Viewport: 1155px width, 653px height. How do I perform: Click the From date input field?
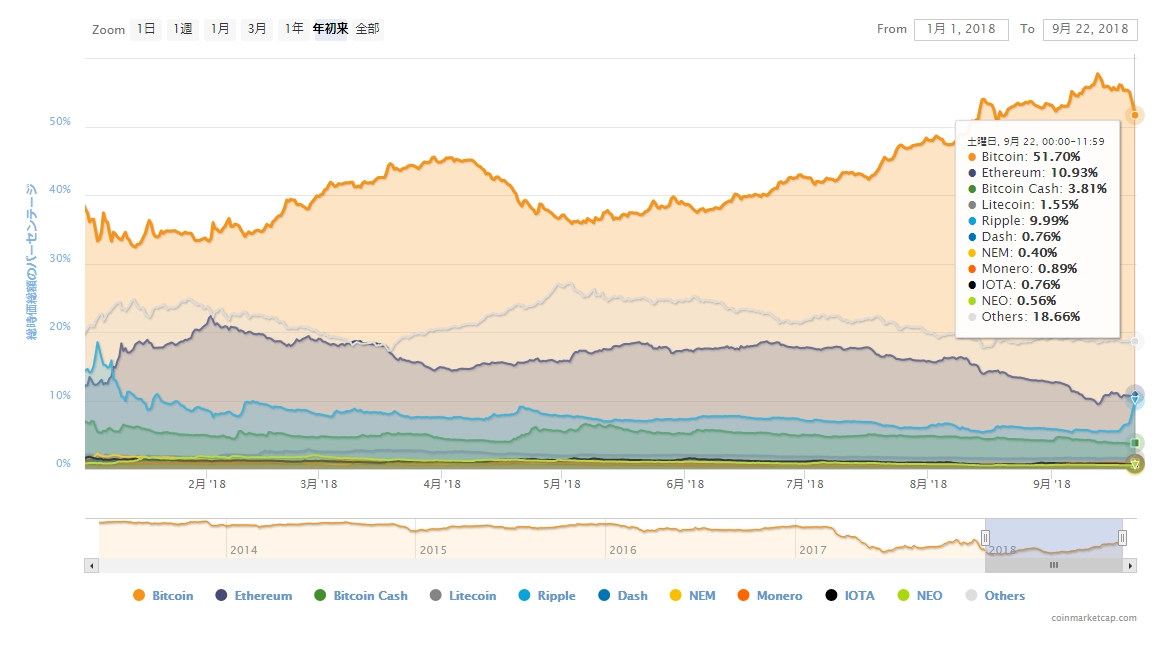click(960, 29)
